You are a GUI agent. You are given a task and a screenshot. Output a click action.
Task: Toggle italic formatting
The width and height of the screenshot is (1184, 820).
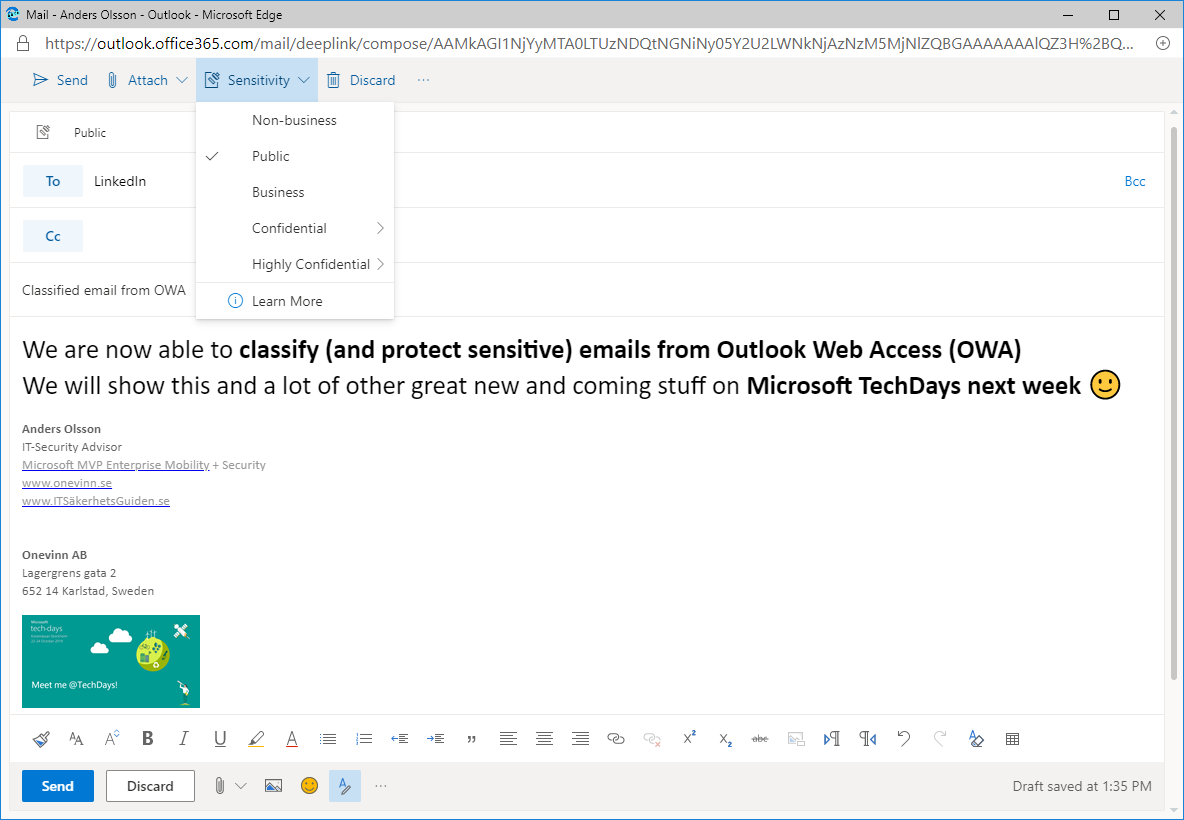(x=183, y=739)
